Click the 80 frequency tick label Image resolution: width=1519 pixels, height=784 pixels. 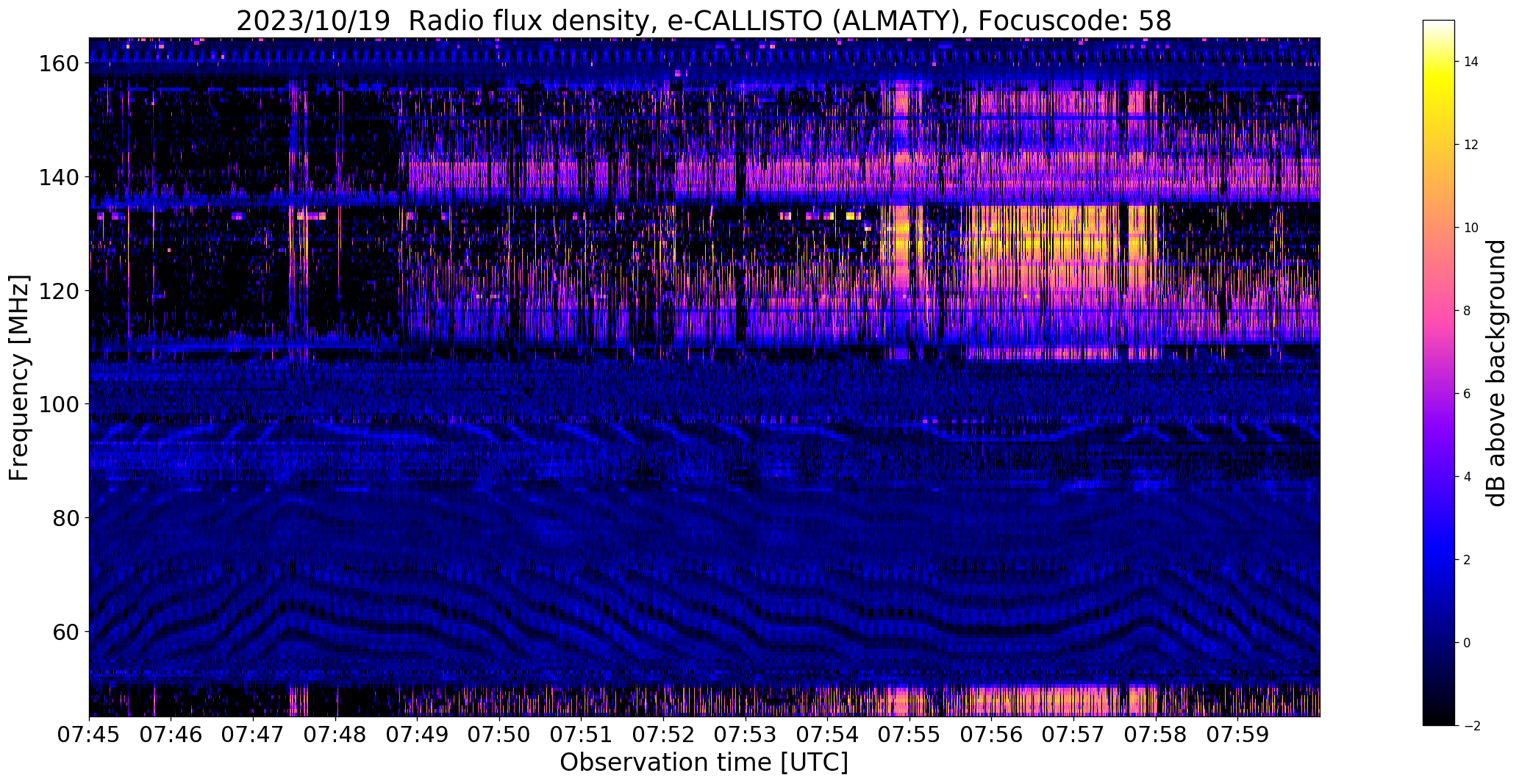65,518
